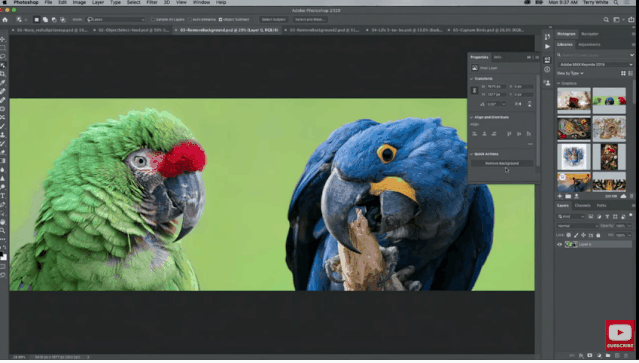Toggle Lock Transparent Pixels in Layers

[568, 235]
